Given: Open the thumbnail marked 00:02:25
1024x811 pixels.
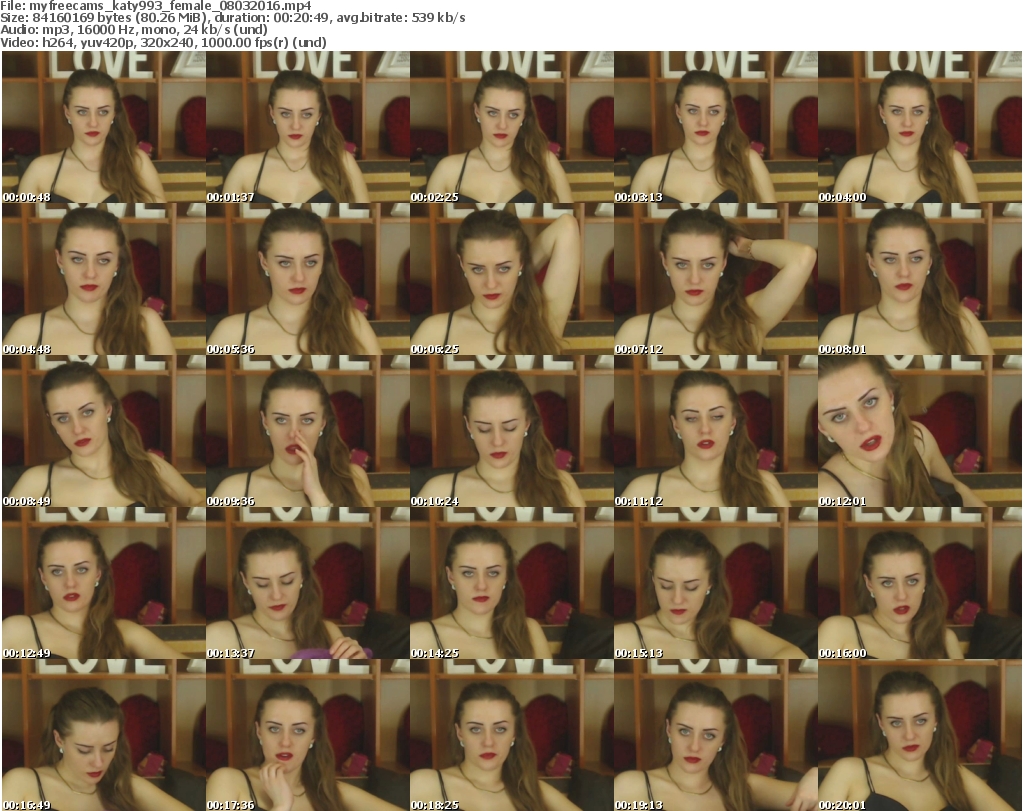Looking at the screenshot, I should pyautogui.click(x=511, y=127).
